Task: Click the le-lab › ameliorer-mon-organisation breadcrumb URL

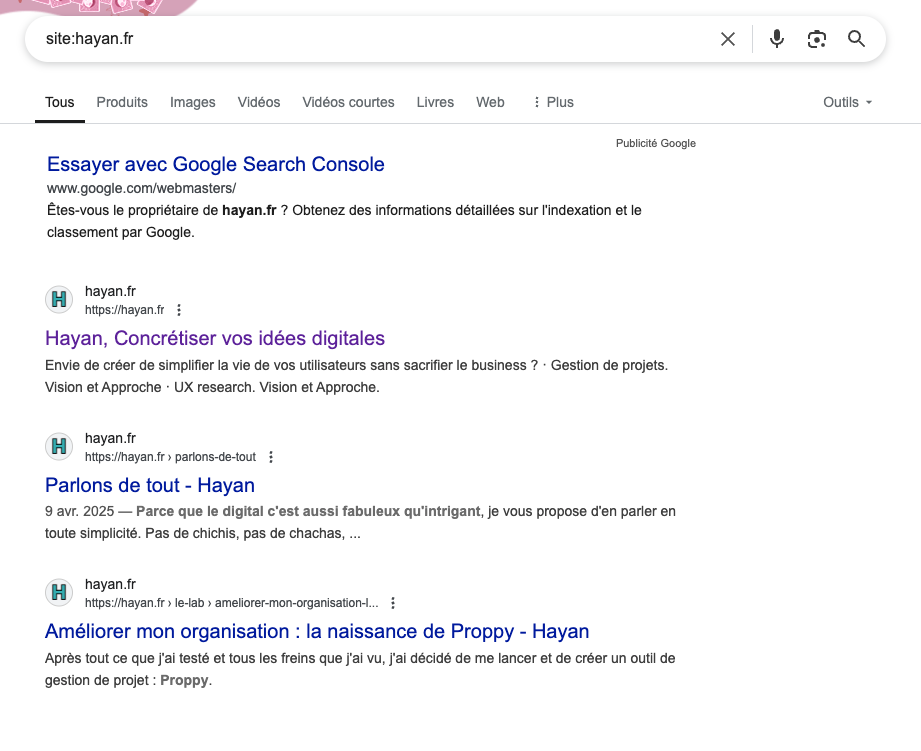Action: pos(231,603)
